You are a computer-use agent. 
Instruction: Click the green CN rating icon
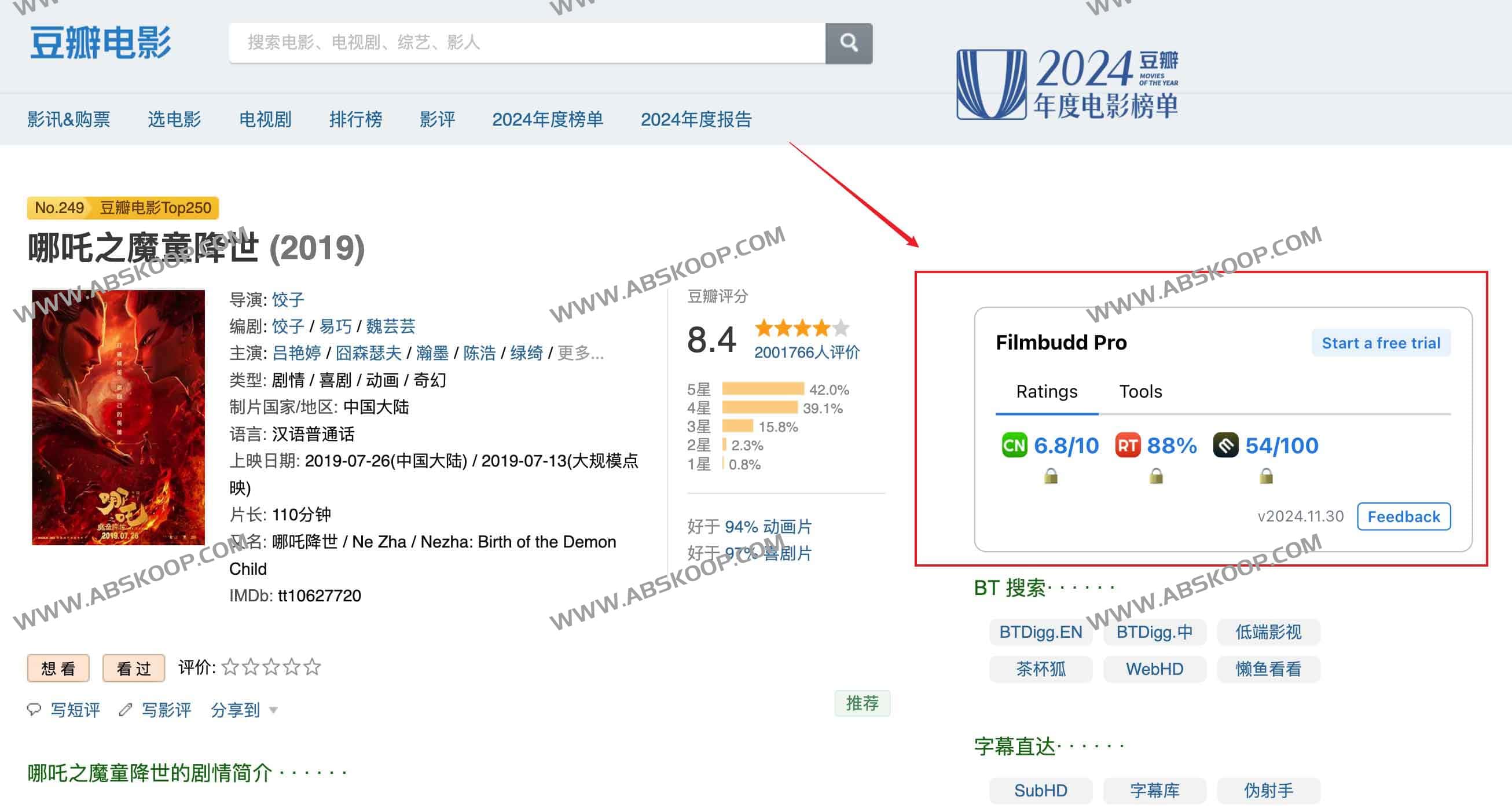coord(1014,445)
